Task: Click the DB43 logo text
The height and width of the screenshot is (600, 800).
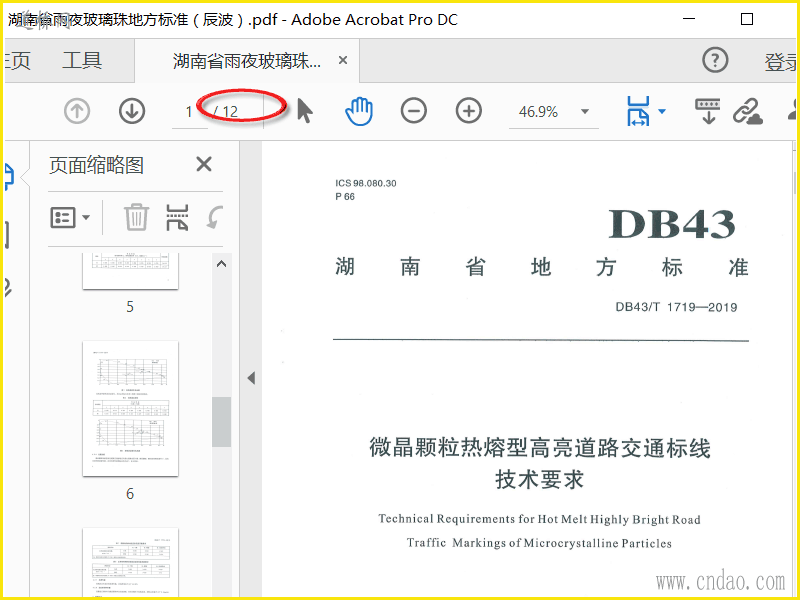Action: (671, 223)
